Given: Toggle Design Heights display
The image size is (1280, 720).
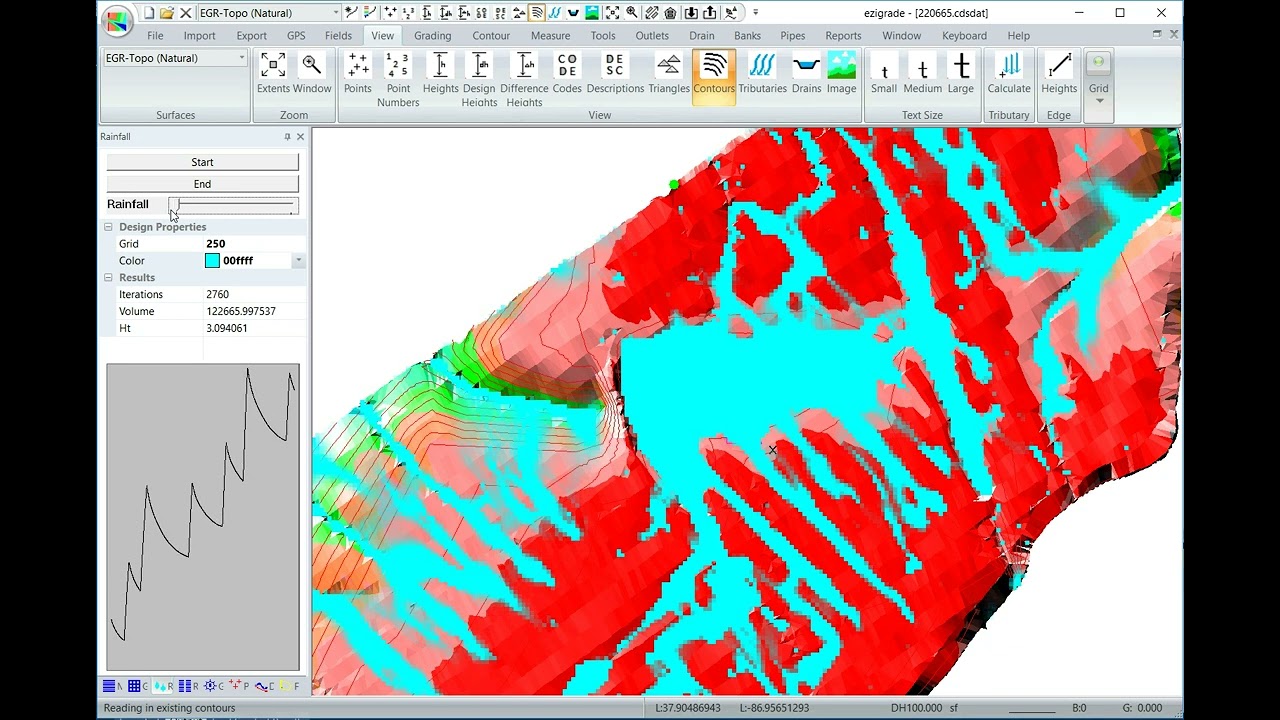Looking at the screenshot, I should click(x=479, y=79).
